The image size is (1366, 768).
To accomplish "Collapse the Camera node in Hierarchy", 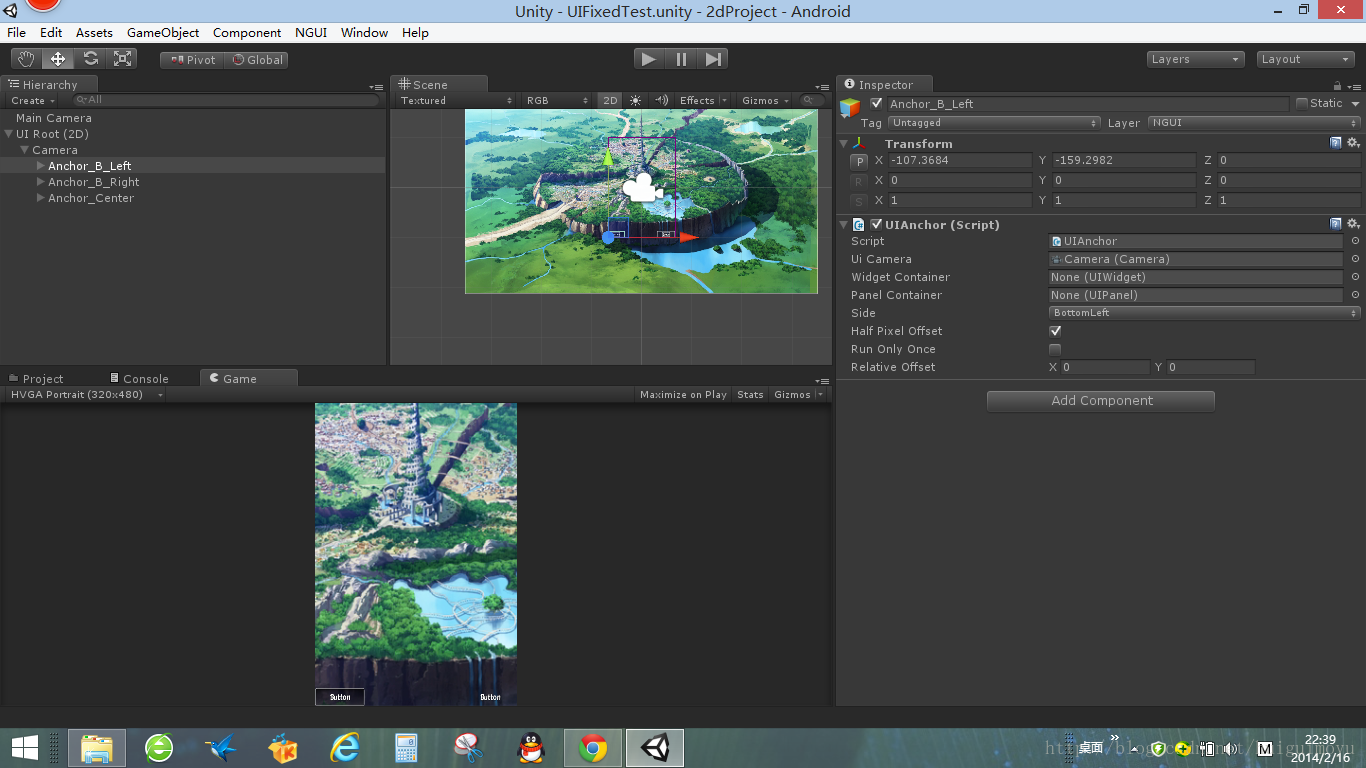I will click(25, 150).
